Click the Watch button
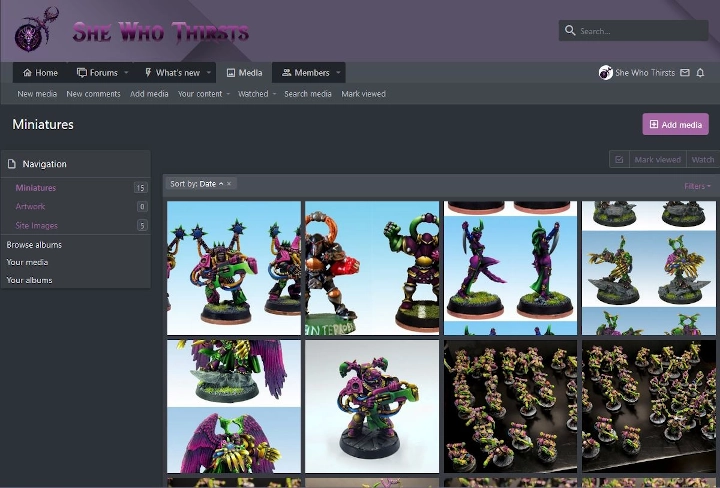720x488 pixels. (703, 159)
